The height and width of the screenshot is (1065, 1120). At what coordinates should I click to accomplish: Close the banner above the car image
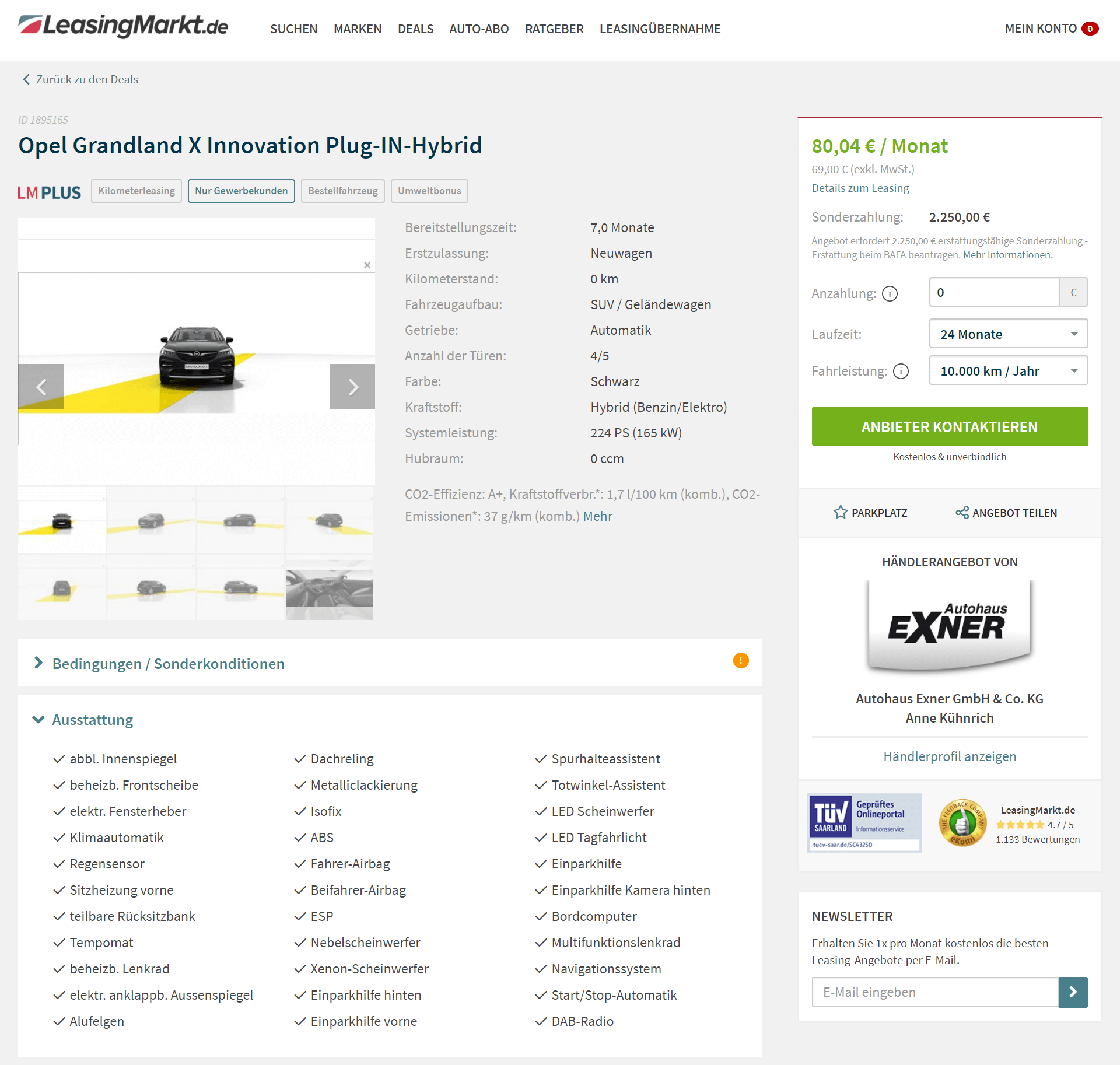[367, 265]
